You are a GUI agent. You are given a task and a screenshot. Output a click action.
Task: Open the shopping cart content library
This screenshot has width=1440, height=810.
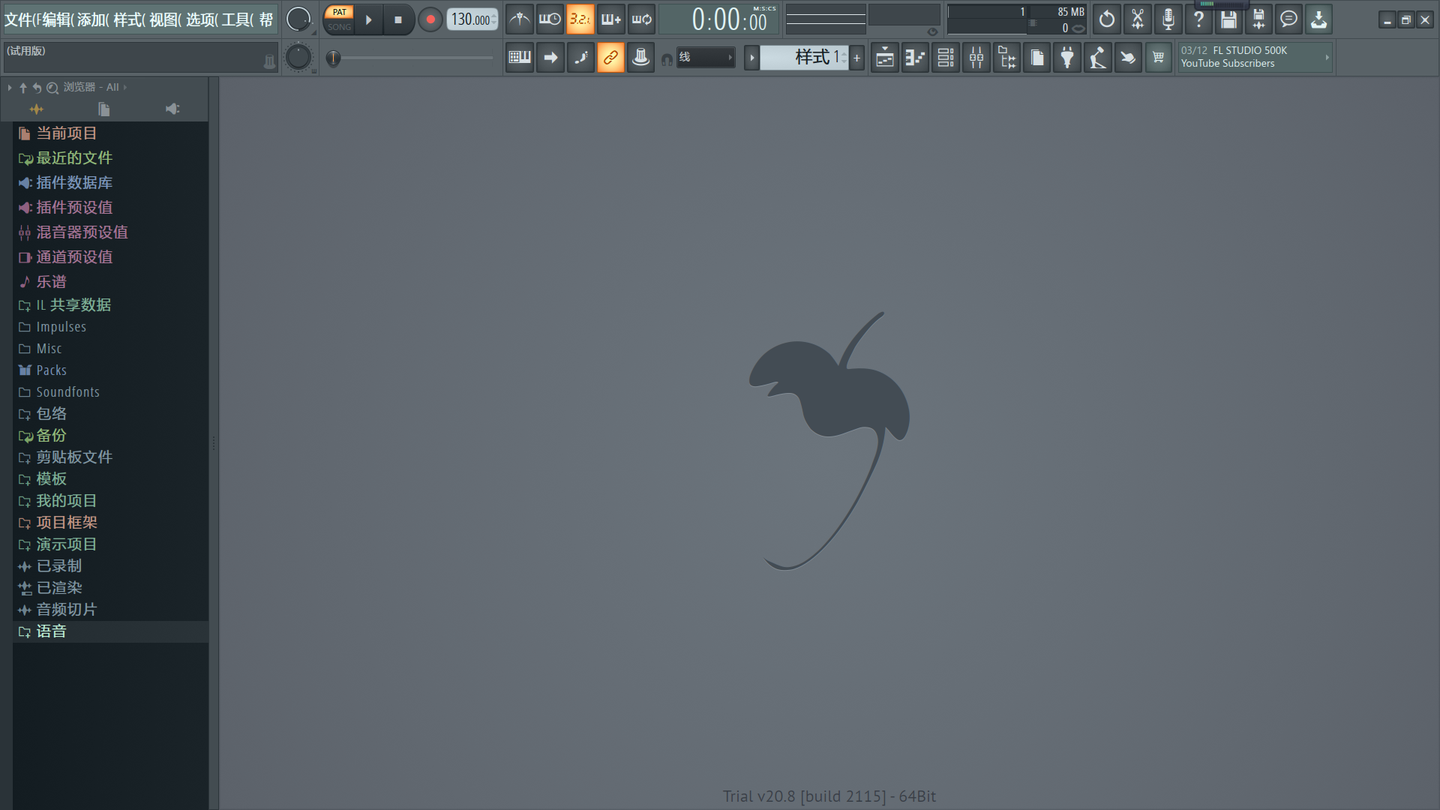pos(1158,57)
